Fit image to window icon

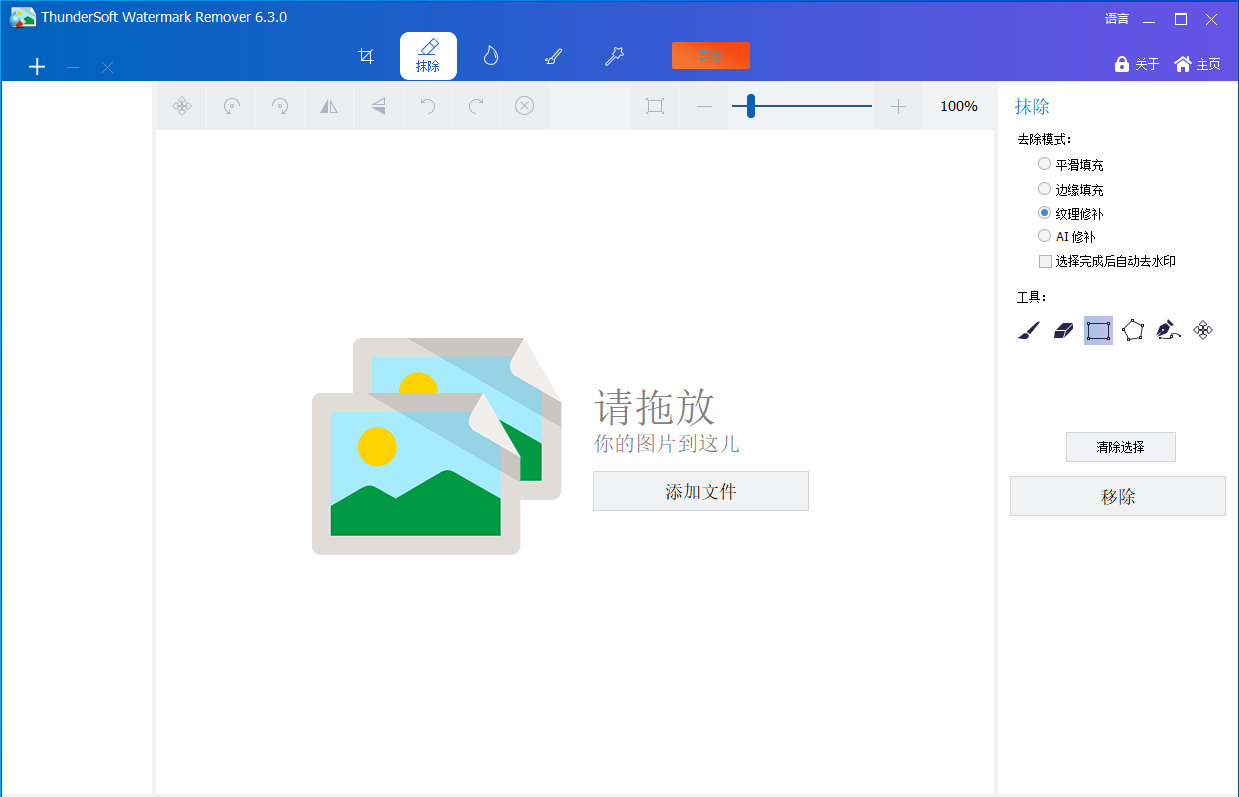tap(655, 106)
